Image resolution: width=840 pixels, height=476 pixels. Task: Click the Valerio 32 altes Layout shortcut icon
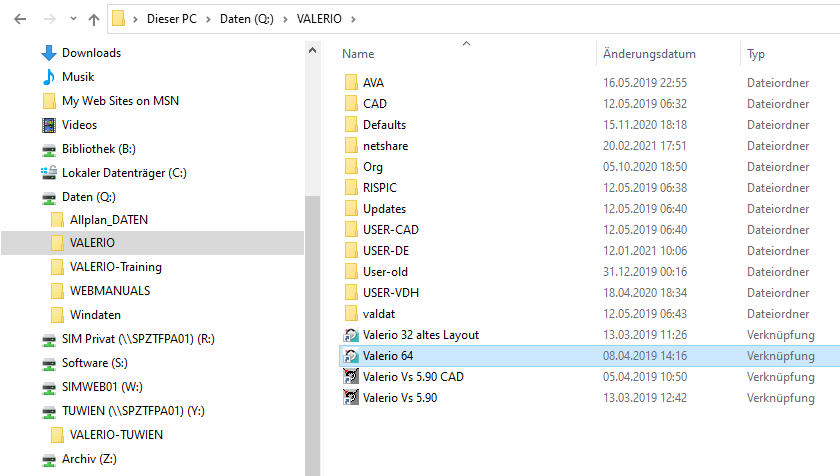(351, 335)
